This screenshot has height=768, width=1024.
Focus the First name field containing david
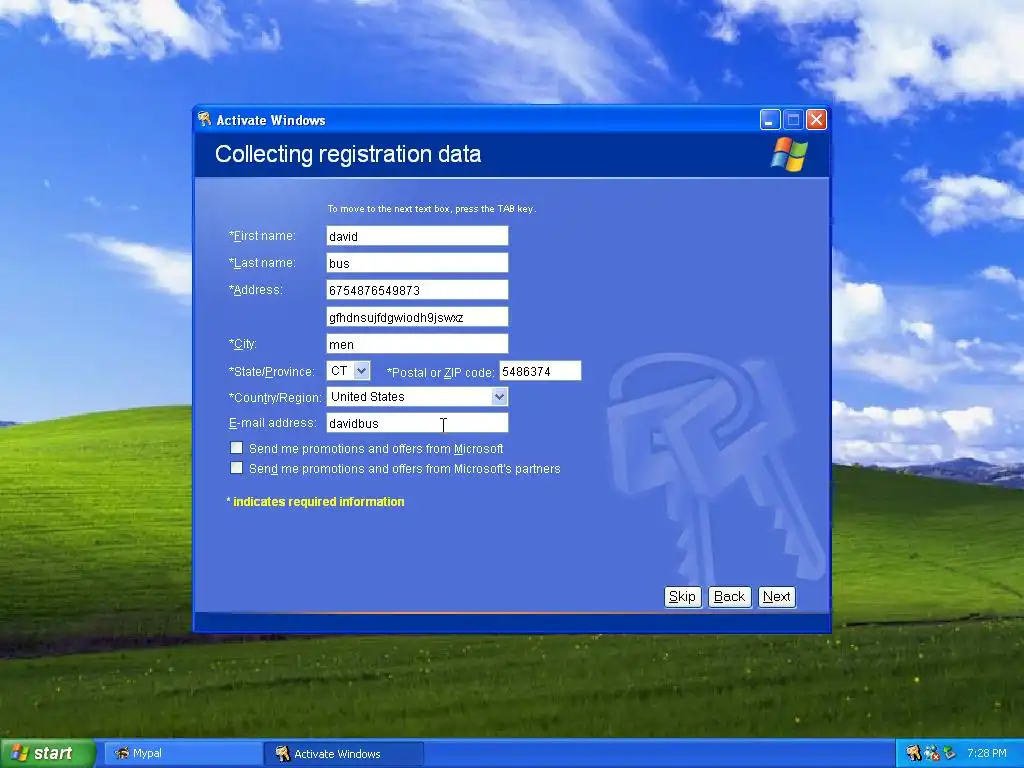point(417,236)
